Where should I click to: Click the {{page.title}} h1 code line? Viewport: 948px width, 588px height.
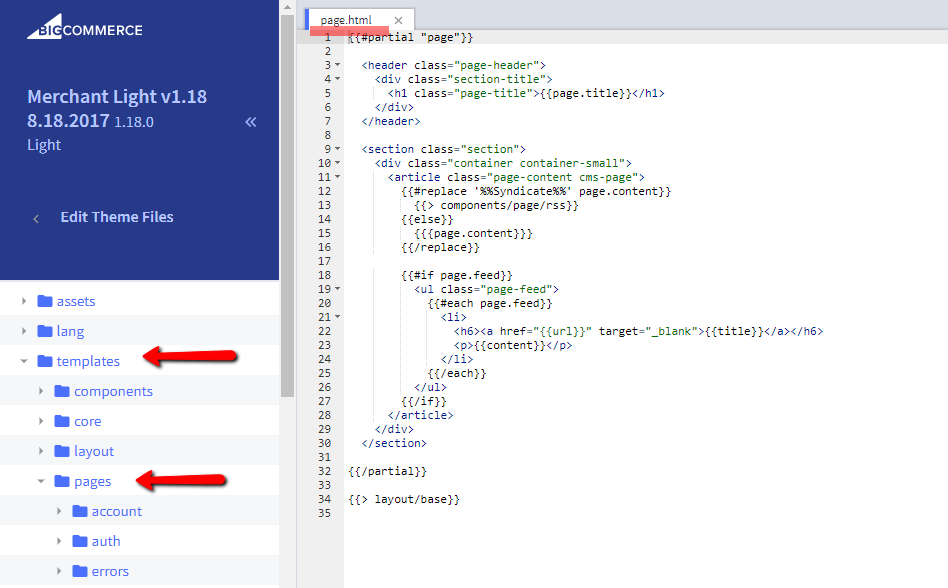(526, 93)
